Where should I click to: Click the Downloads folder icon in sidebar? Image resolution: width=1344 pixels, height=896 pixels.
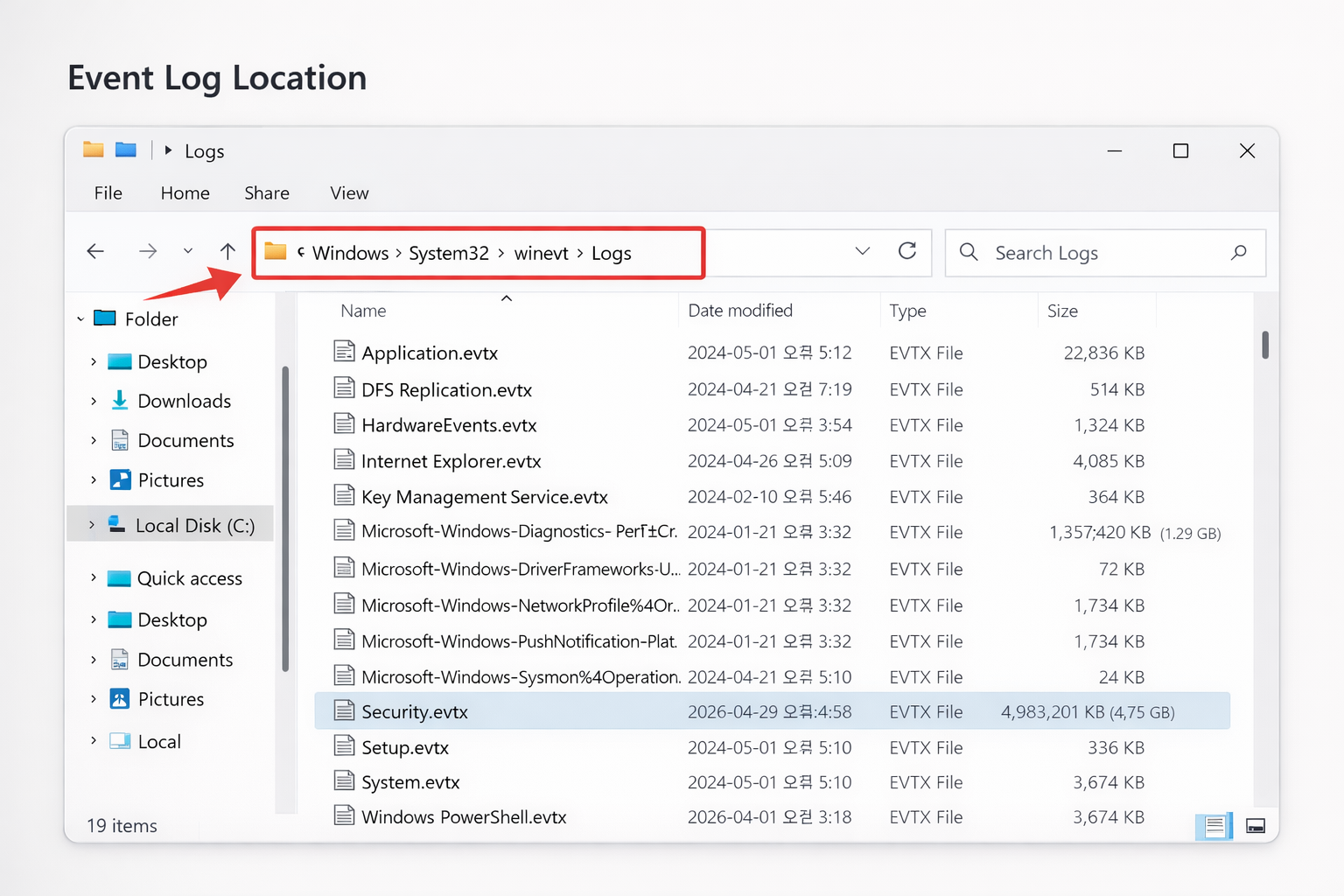pos(120,401)
